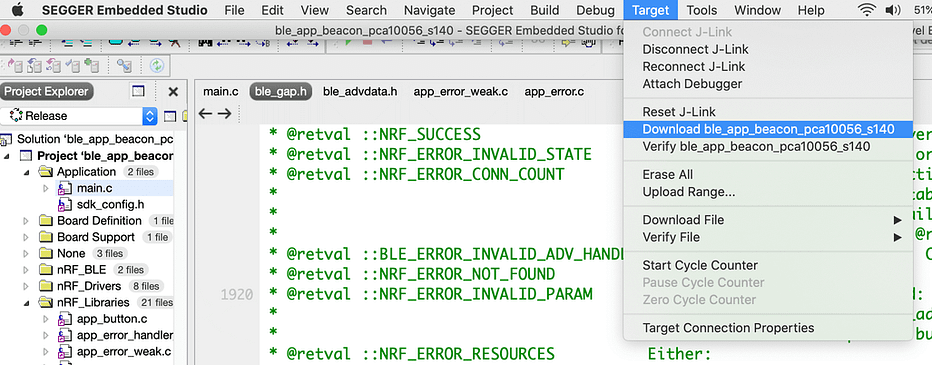
Task: Click the volume icon in menu bar
Action: (893, 10)
